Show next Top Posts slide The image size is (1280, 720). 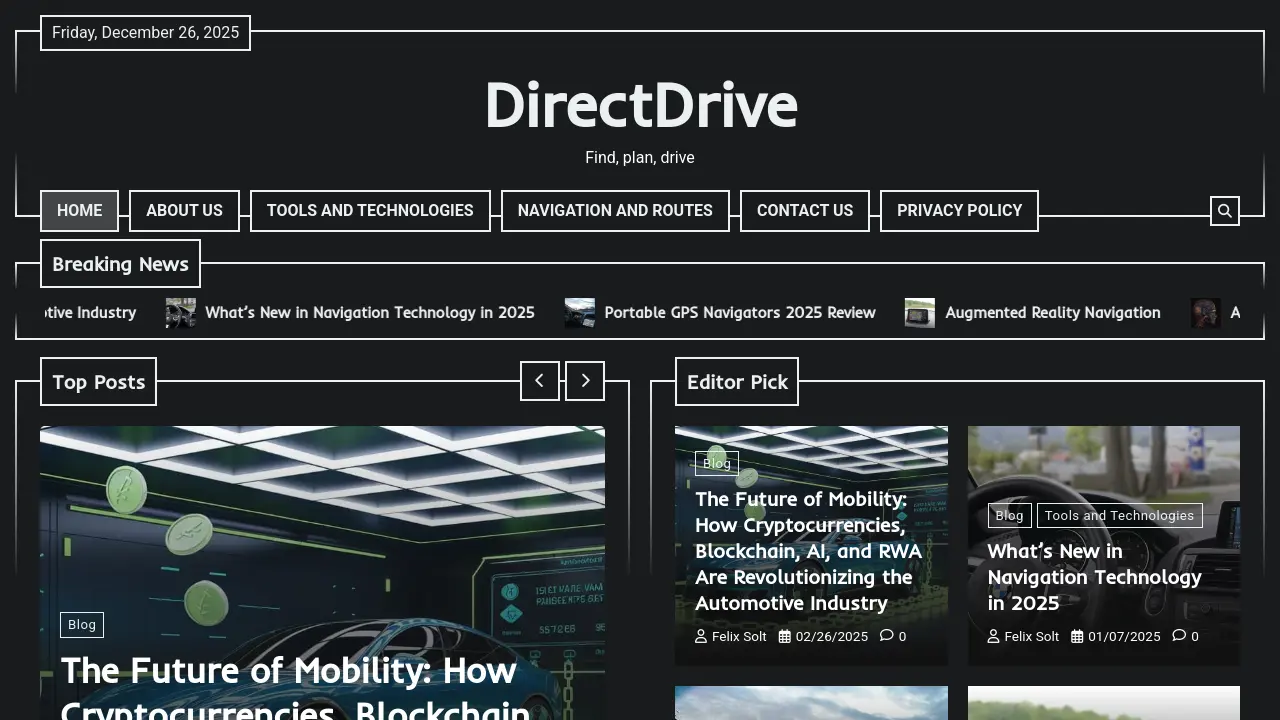[x=585, y=381]
